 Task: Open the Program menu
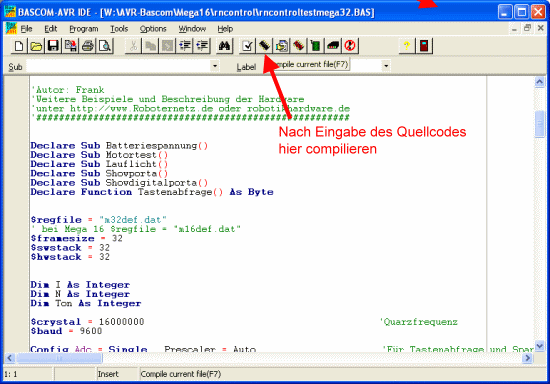pos(83,29)
